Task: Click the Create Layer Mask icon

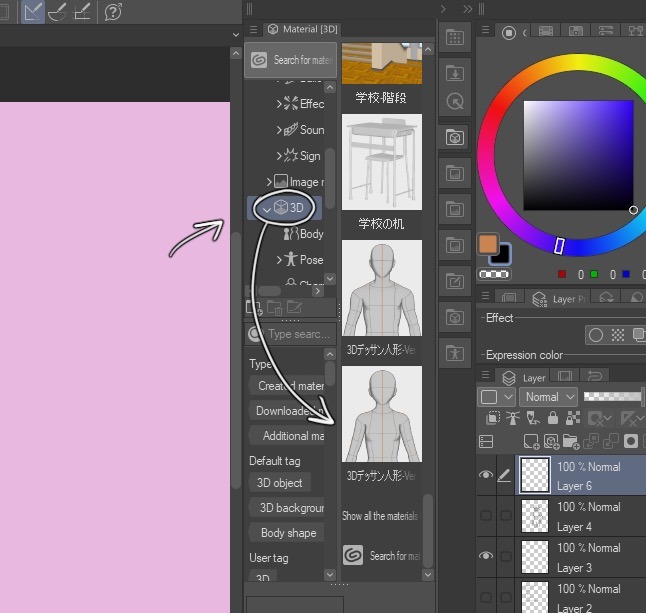Action: [x=631, y=441]
